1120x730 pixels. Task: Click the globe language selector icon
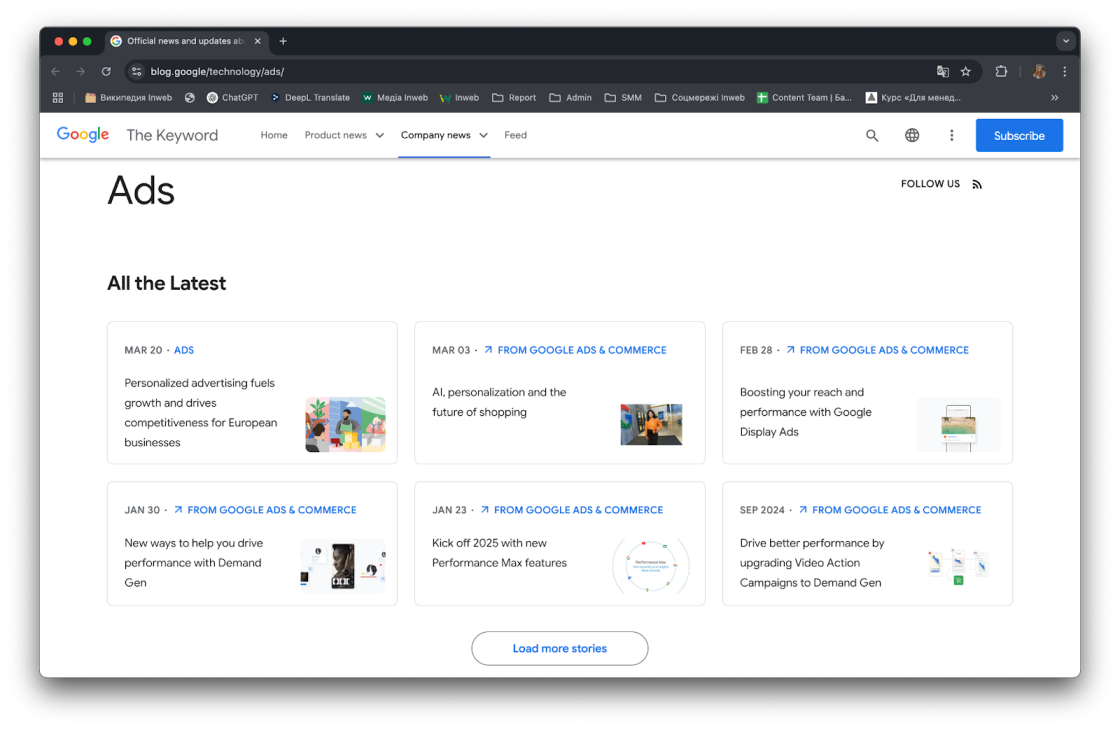pos(912,136)
